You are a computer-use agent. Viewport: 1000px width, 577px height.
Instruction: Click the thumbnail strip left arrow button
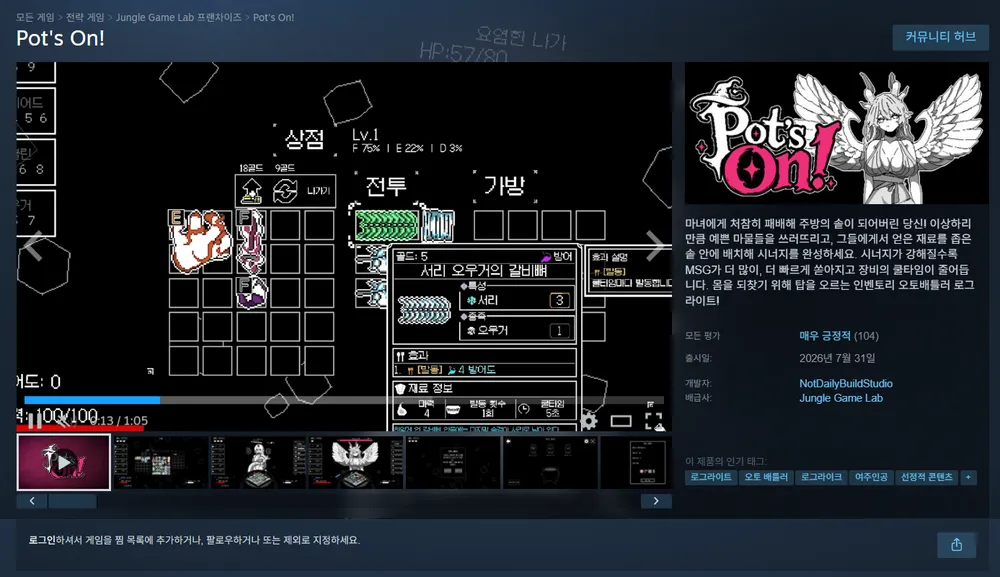(32, 501)
